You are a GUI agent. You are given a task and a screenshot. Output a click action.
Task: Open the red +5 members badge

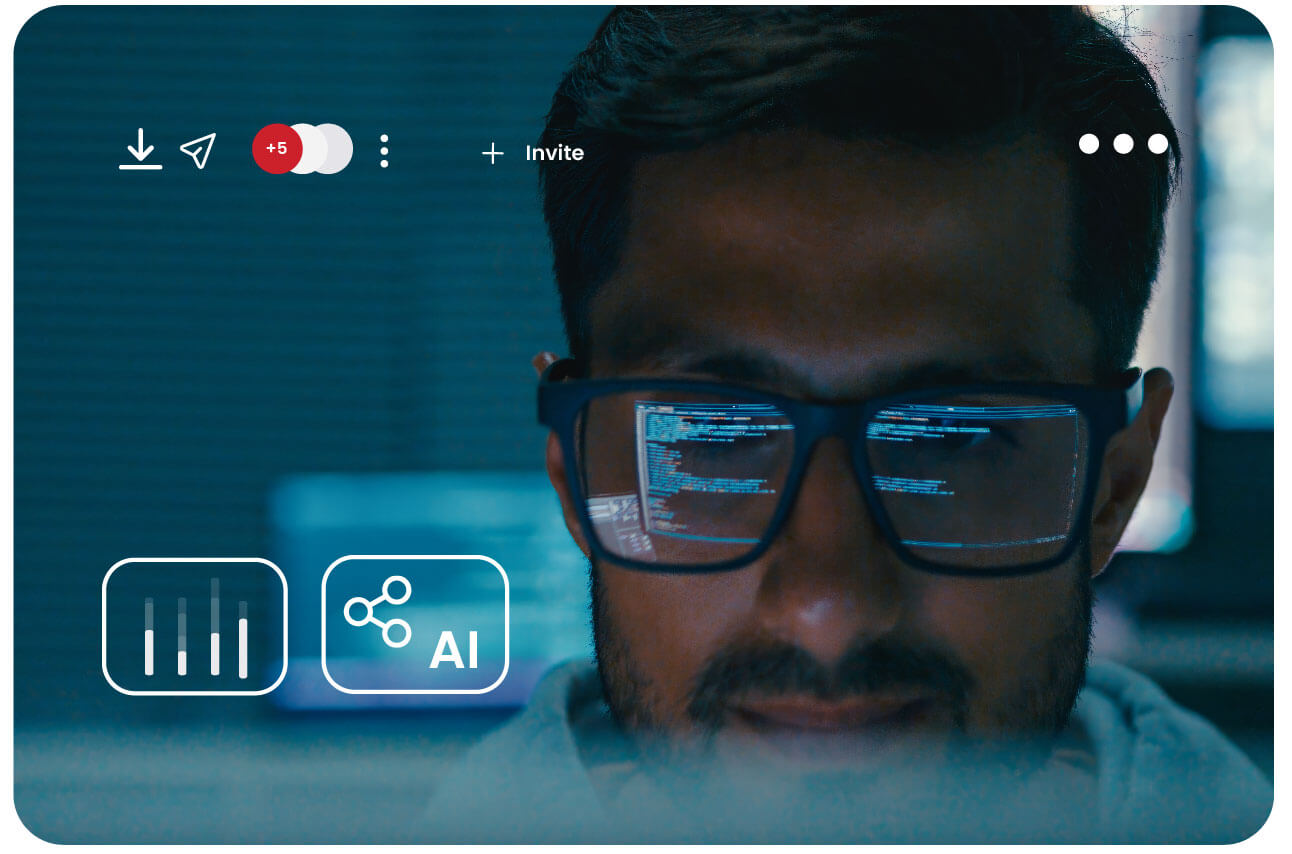[277, 149]
